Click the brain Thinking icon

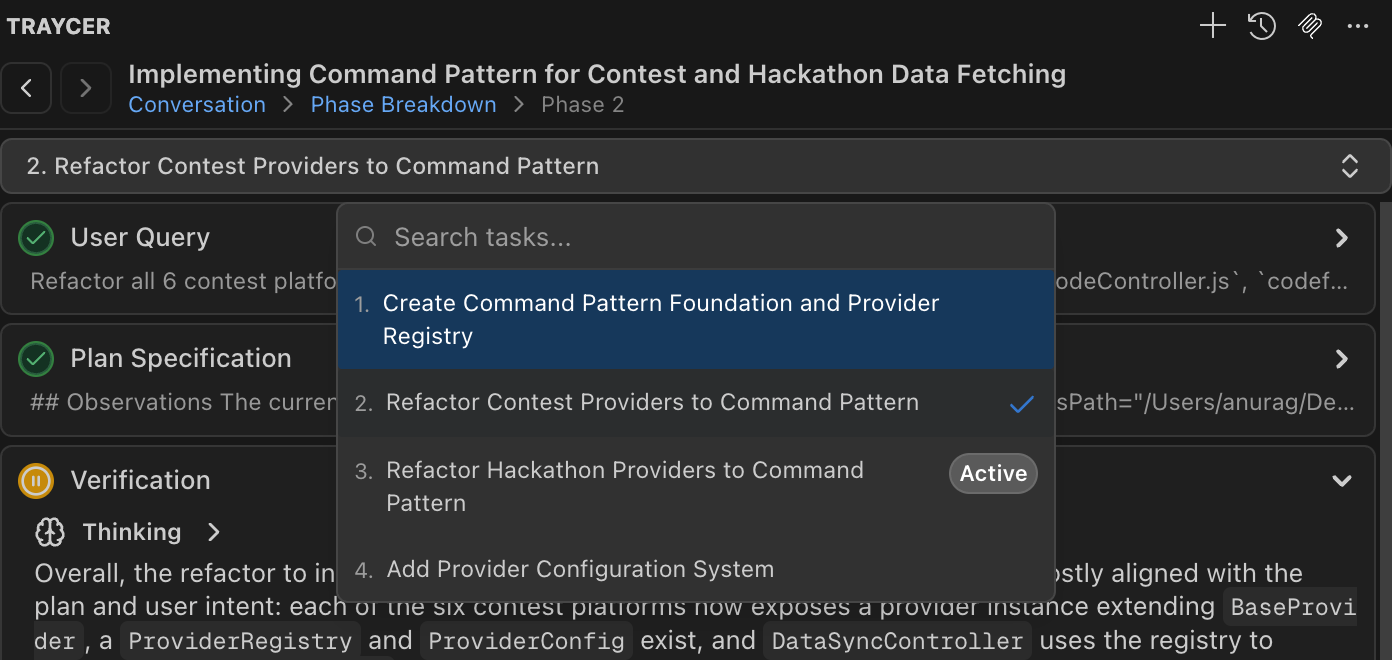coord(50,532)
